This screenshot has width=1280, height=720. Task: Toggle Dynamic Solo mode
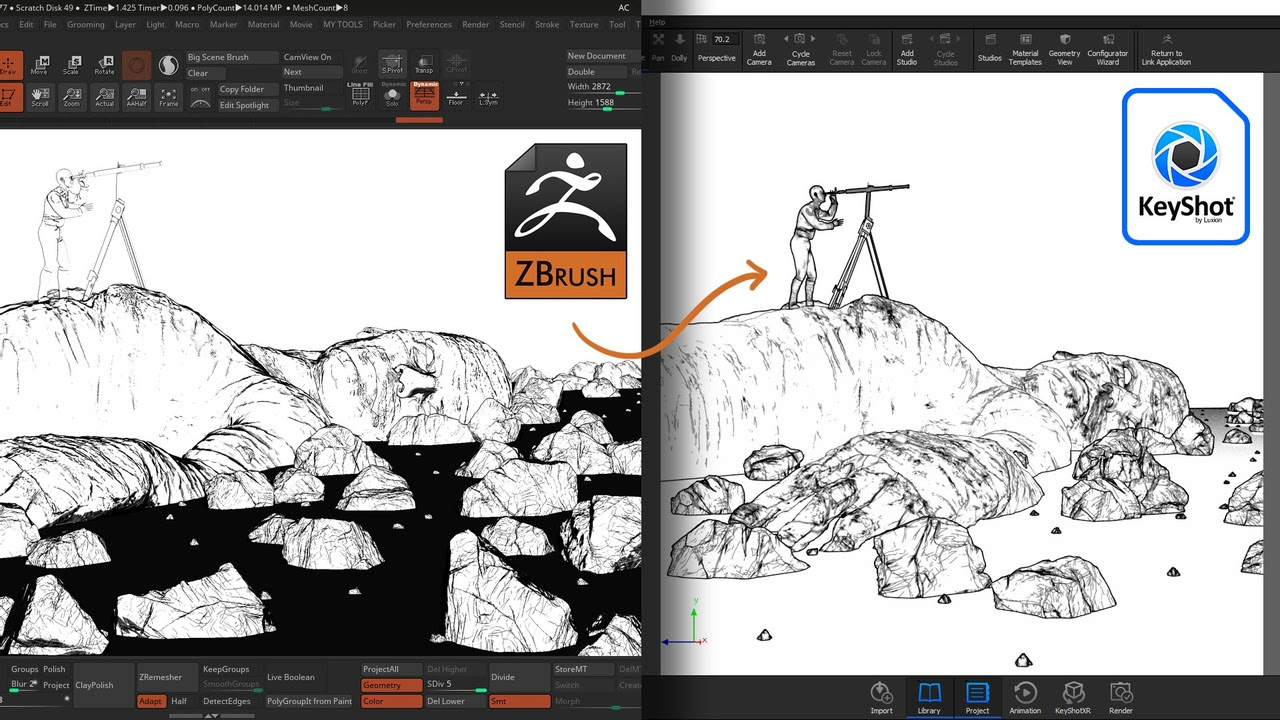[393, 95]
